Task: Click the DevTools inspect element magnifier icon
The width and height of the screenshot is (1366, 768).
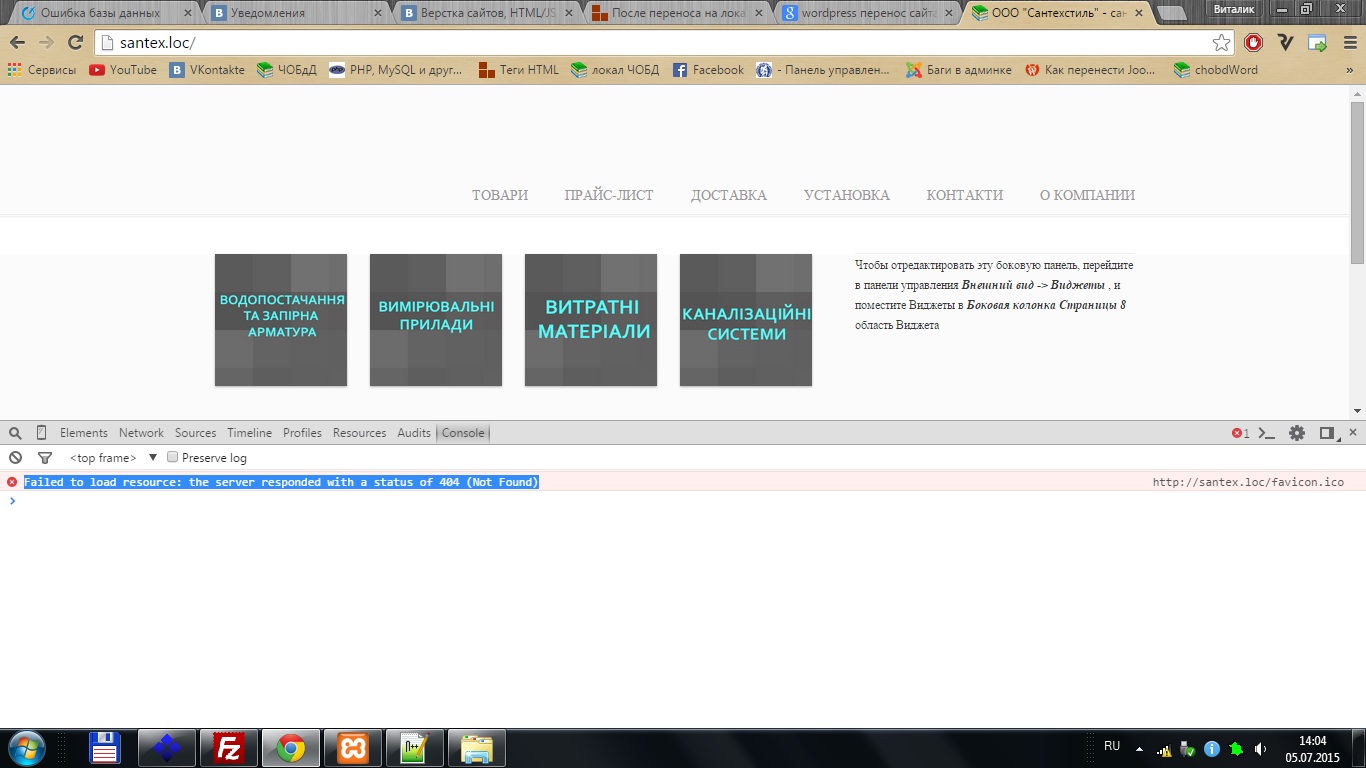Action: (15, 433)
